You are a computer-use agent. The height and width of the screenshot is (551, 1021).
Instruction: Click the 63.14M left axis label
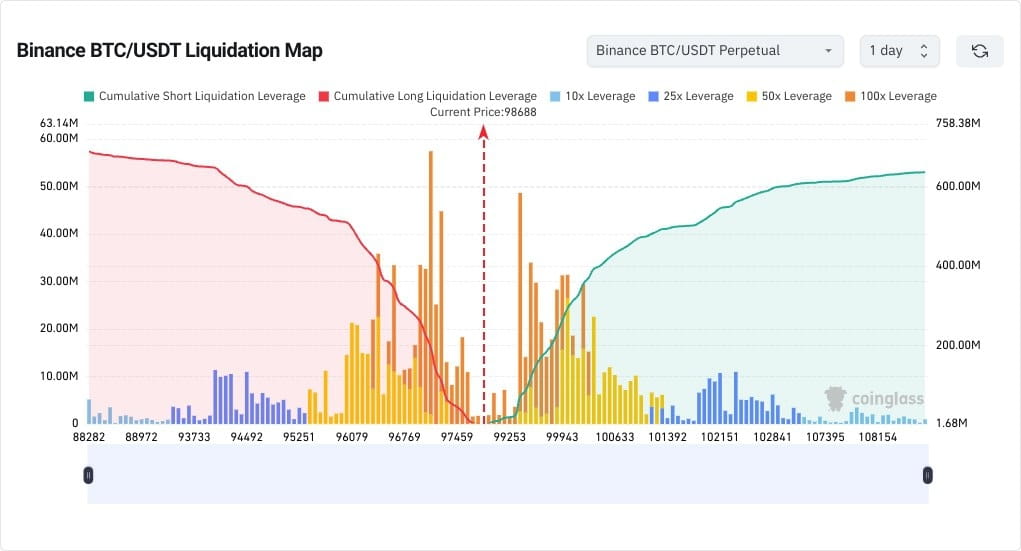[x=59, y=123]
